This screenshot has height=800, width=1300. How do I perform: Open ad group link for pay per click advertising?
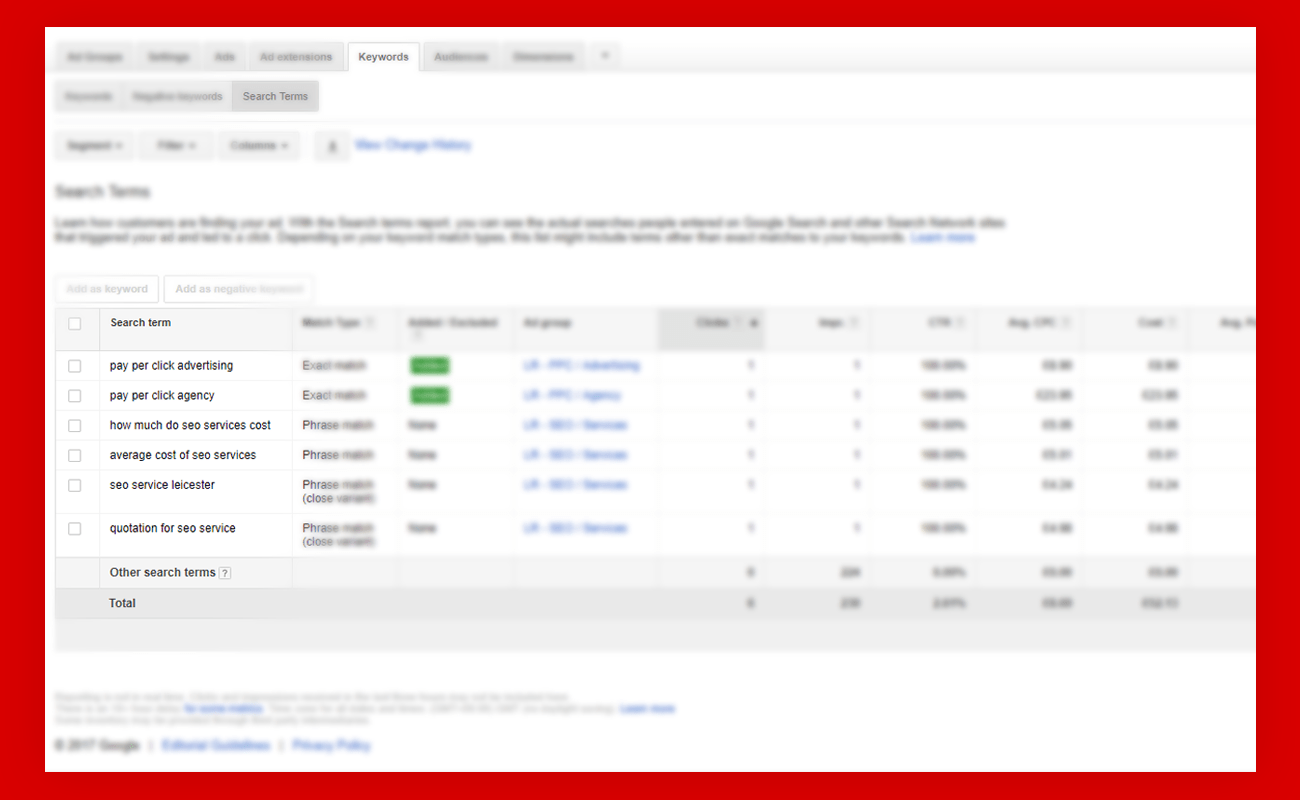click(x=581, y=366)
